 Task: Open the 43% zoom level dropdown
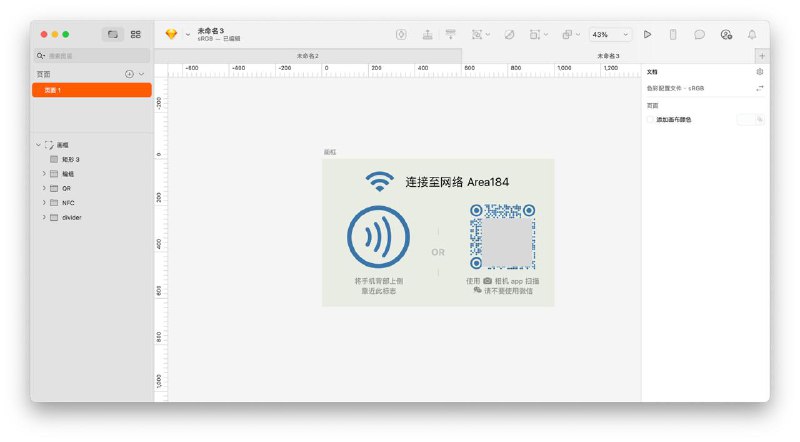[610, 35]
